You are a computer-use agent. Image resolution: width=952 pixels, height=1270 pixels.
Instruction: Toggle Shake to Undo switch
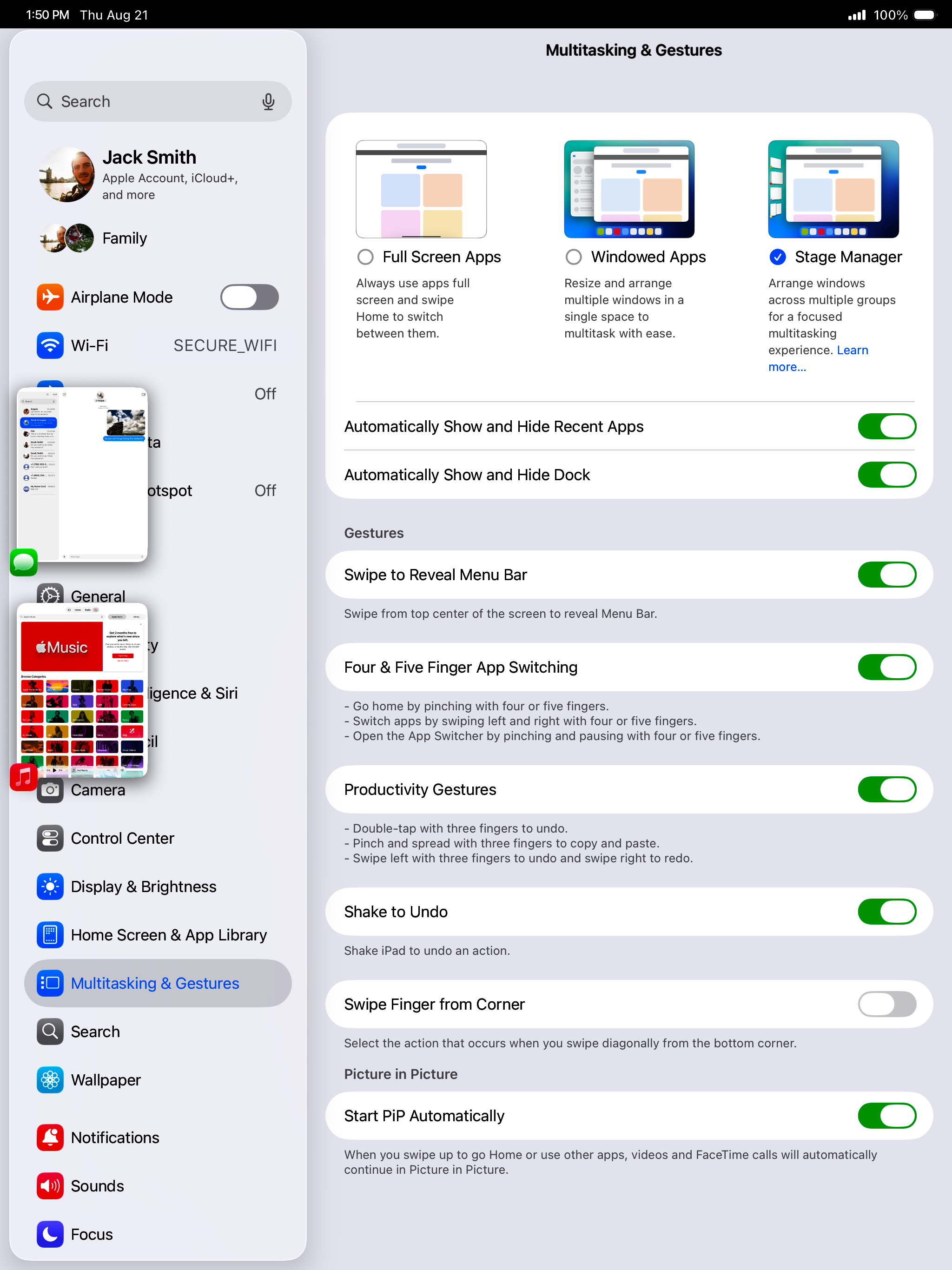pyautogui.click(x=887, y=912)
